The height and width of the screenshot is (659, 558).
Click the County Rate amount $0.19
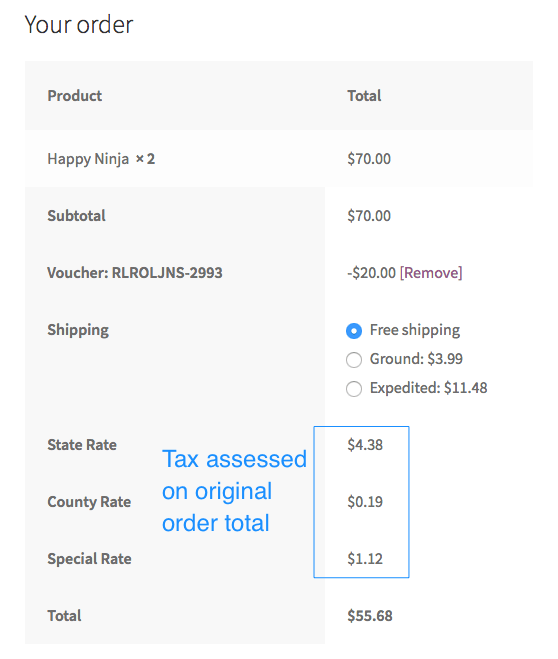pos(365,501)
